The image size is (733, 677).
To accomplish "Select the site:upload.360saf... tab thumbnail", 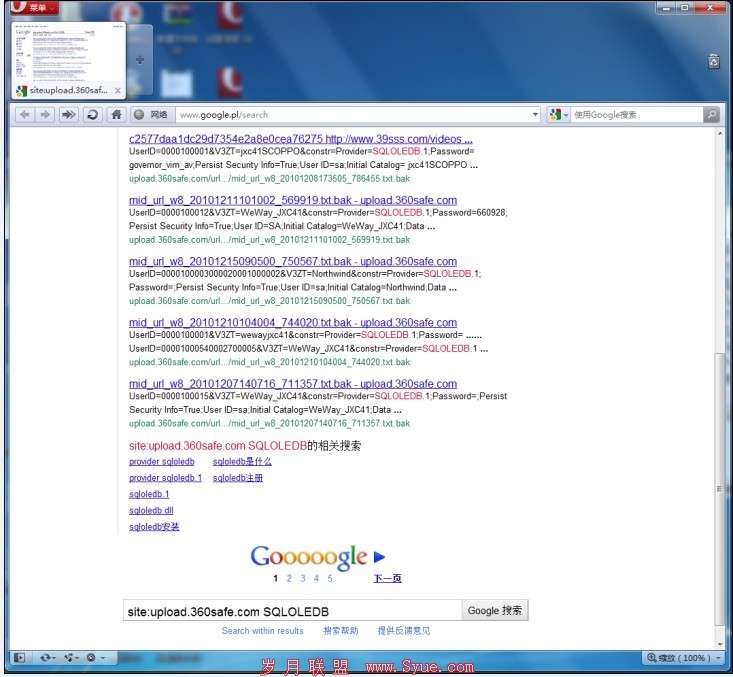I will click(69, 60).
